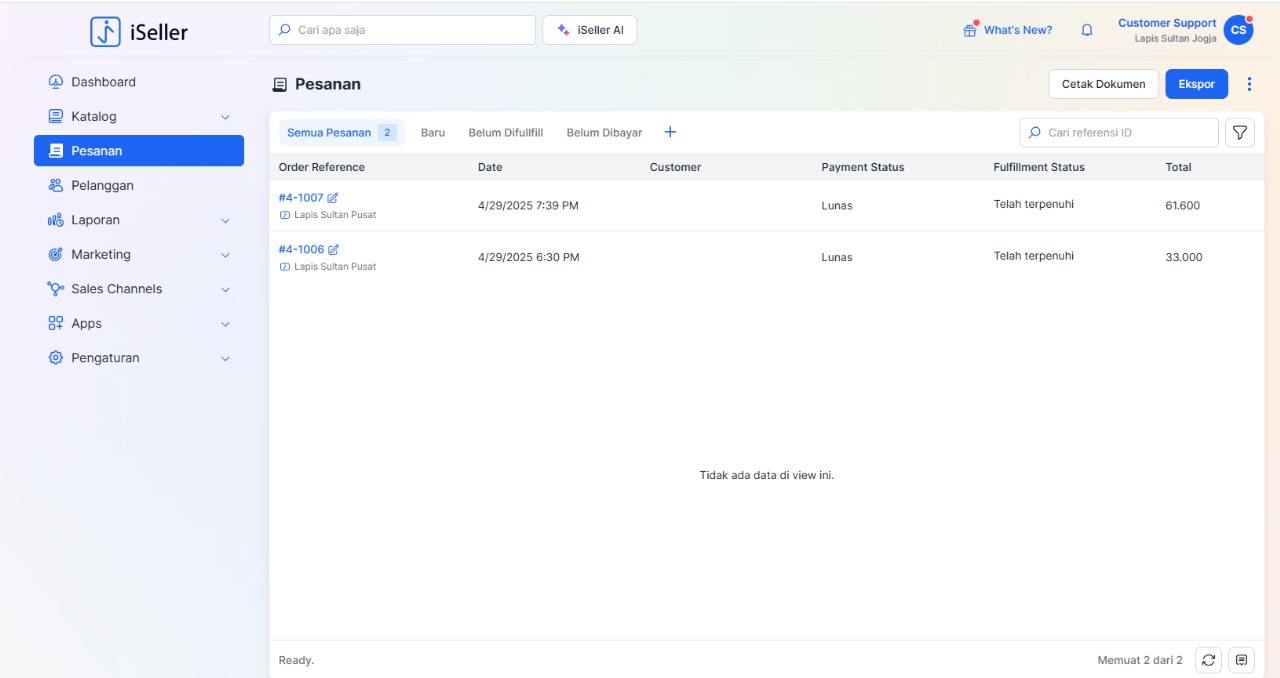Open Pelanggan in the sidebar

(x=102, y=186)
